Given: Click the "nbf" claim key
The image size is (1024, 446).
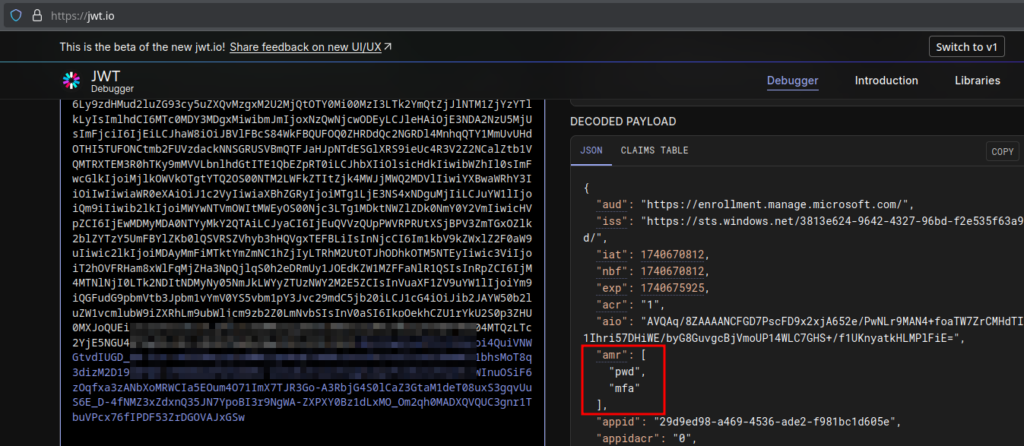Looking at the screenshot, I should (x=614, y=272).
